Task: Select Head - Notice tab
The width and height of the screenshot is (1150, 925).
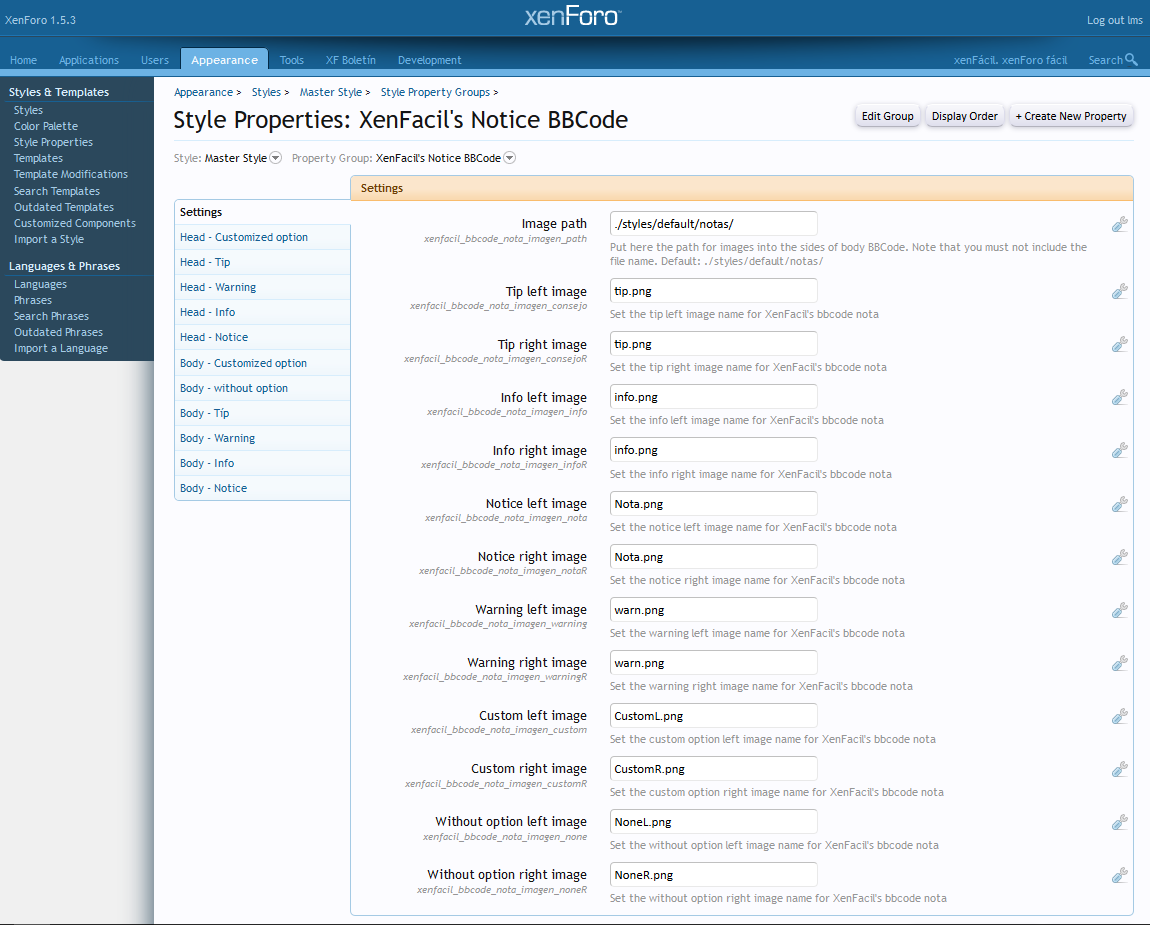Action: (x=263, y=337)
